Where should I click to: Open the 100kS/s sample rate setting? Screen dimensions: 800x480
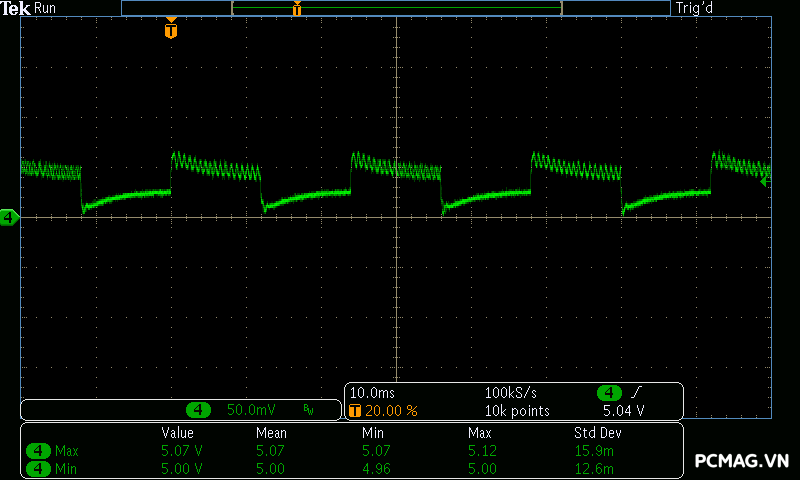(511, 393)
